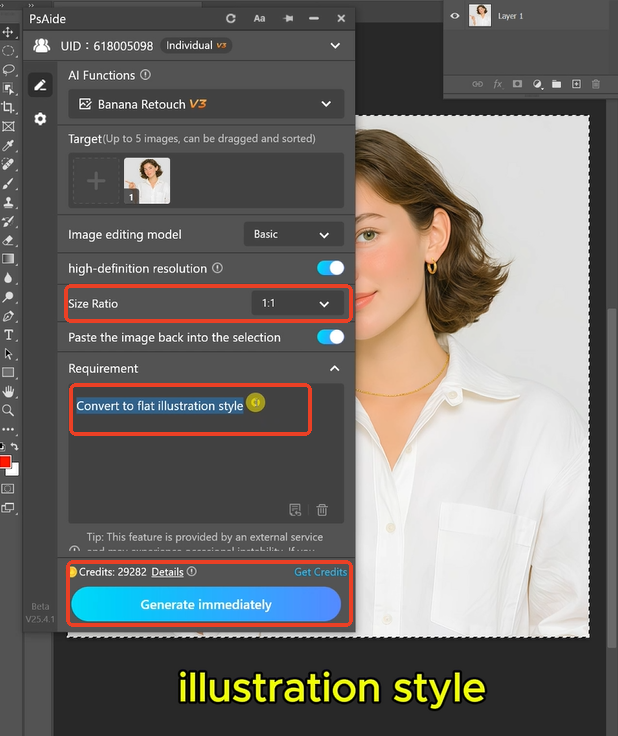618x736 pixels.
Task: Click the info icon next to Details
Action: (x=192, y=571)
